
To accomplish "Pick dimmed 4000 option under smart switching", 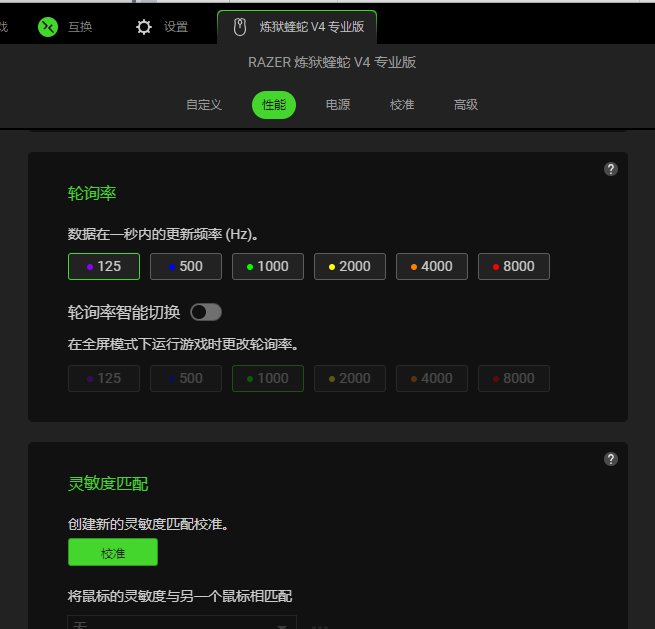I will click(432, 378).
